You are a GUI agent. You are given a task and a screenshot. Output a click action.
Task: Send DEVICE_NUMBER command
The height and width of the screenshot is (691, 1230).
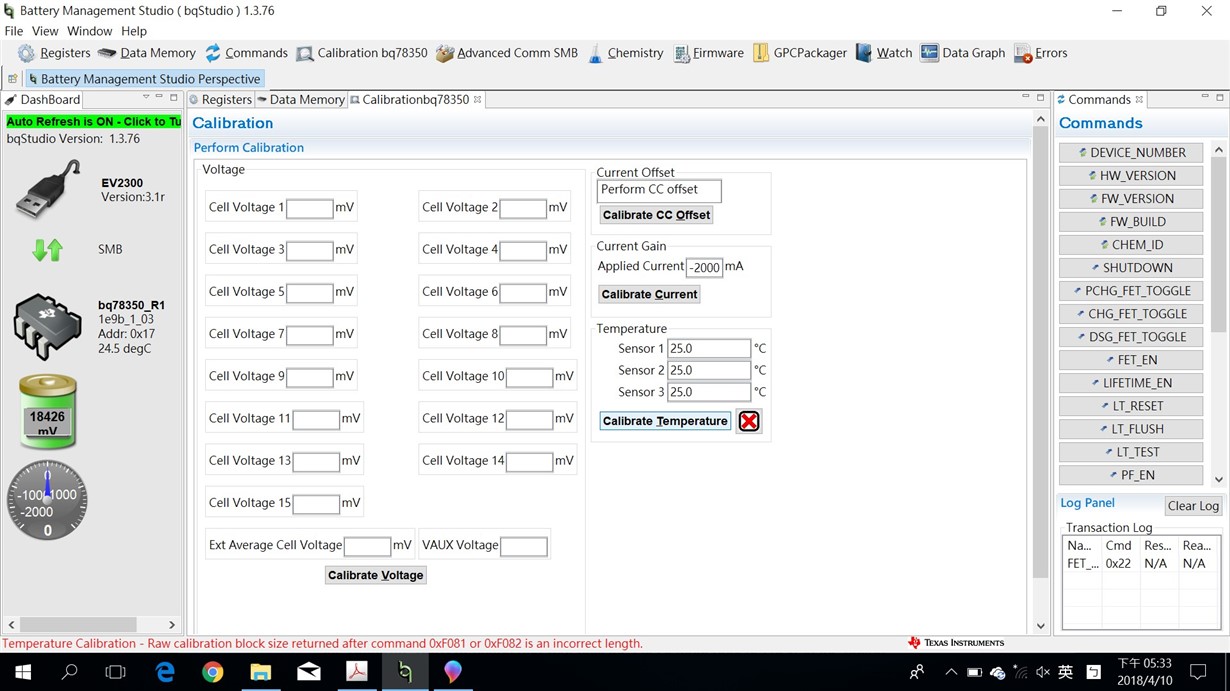coord(1132,153)
